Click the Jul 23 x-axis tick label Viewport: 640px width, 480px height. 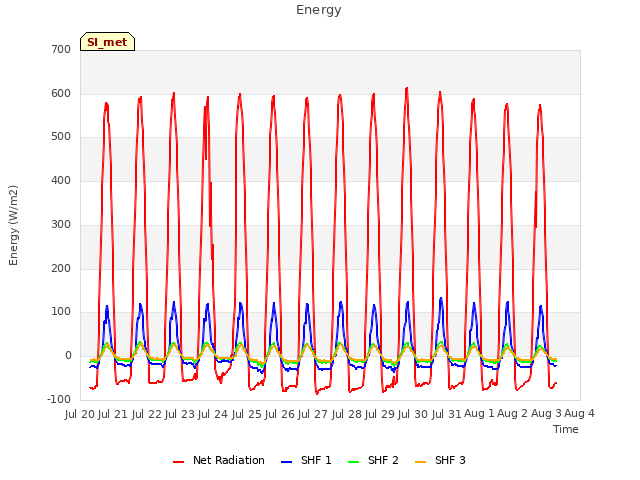tap(180, 414)
